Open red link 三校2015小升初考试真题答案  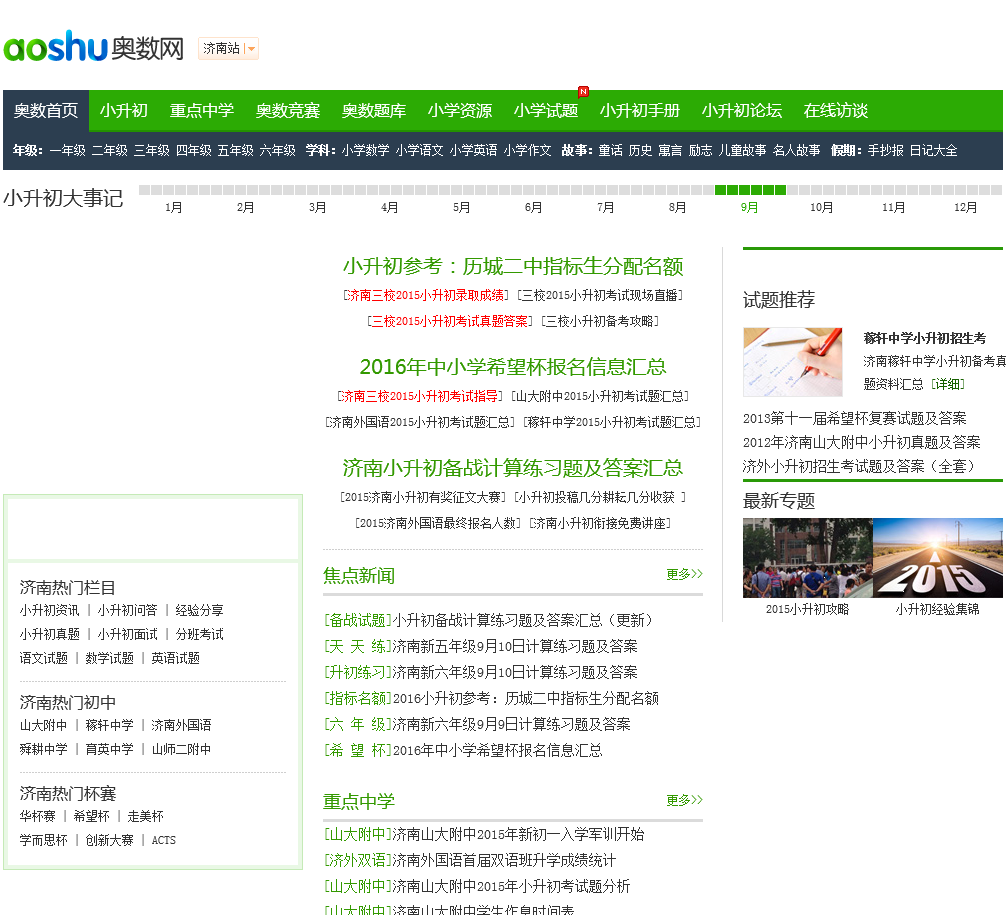pyautogui.click(x=450, y=321)
